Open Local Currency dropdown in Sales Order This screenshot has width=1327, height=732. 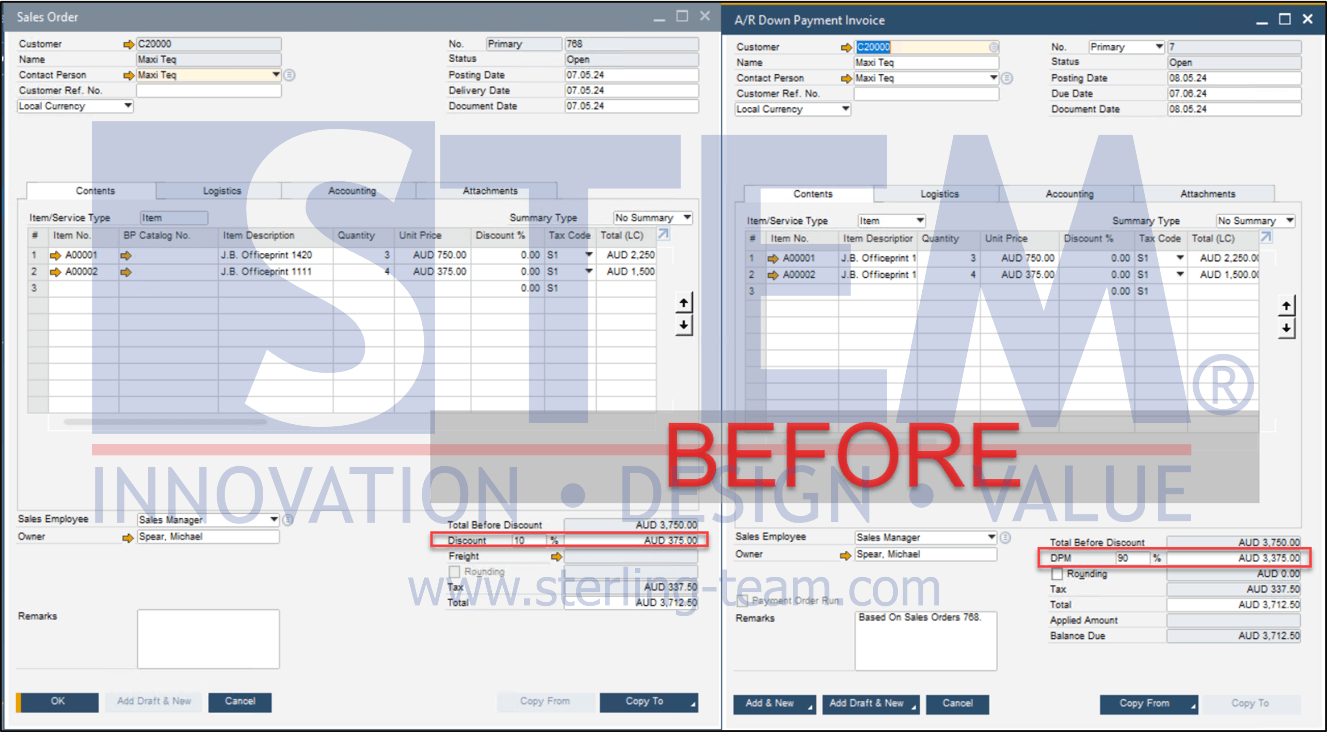click(x=128, y=106)
